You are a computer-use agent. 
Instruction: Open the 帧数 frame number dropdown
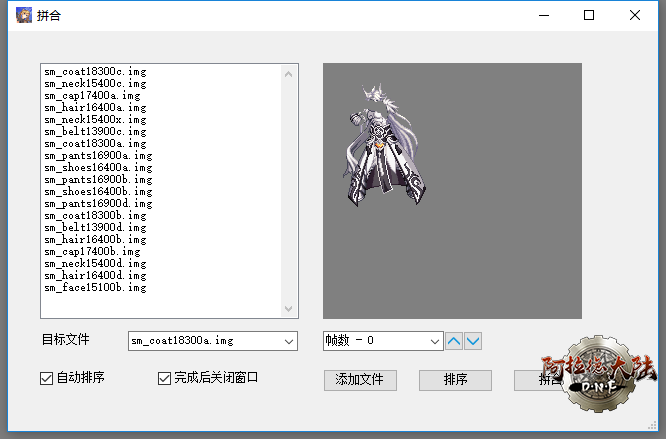[x=383, y=341]
